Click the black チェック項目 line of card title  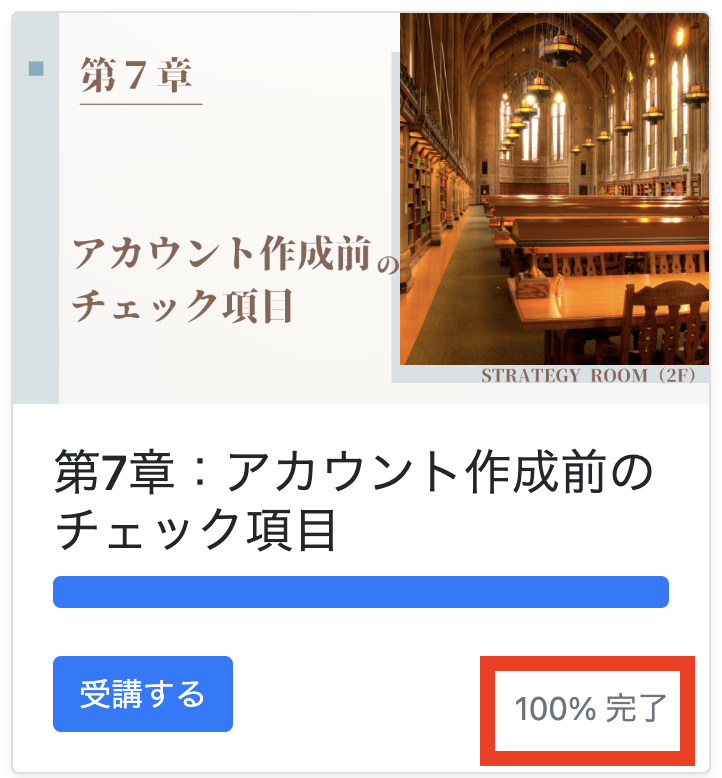pos(196,532)
